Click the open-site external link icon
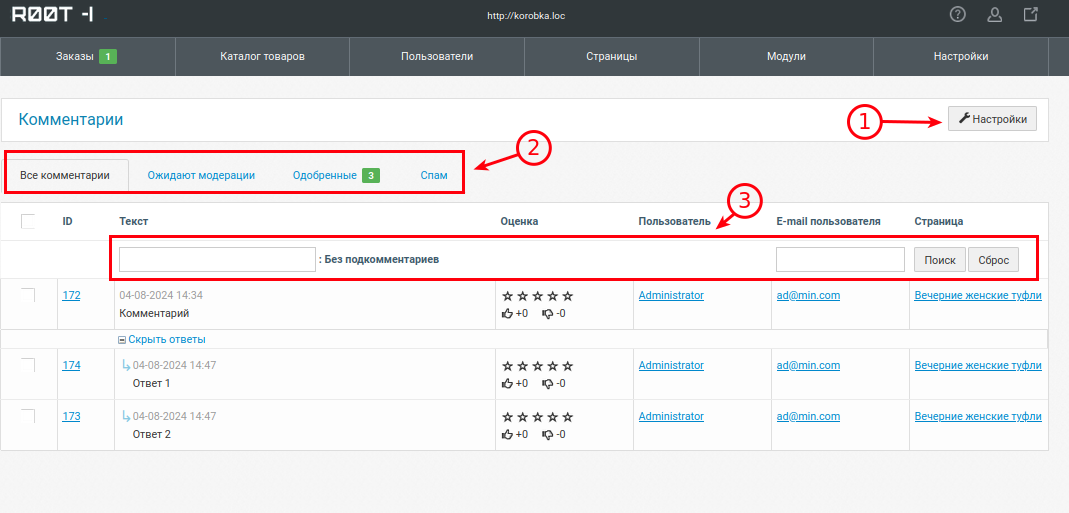The height and width of the screenshot is (513, 1069). click(1032, 14)
